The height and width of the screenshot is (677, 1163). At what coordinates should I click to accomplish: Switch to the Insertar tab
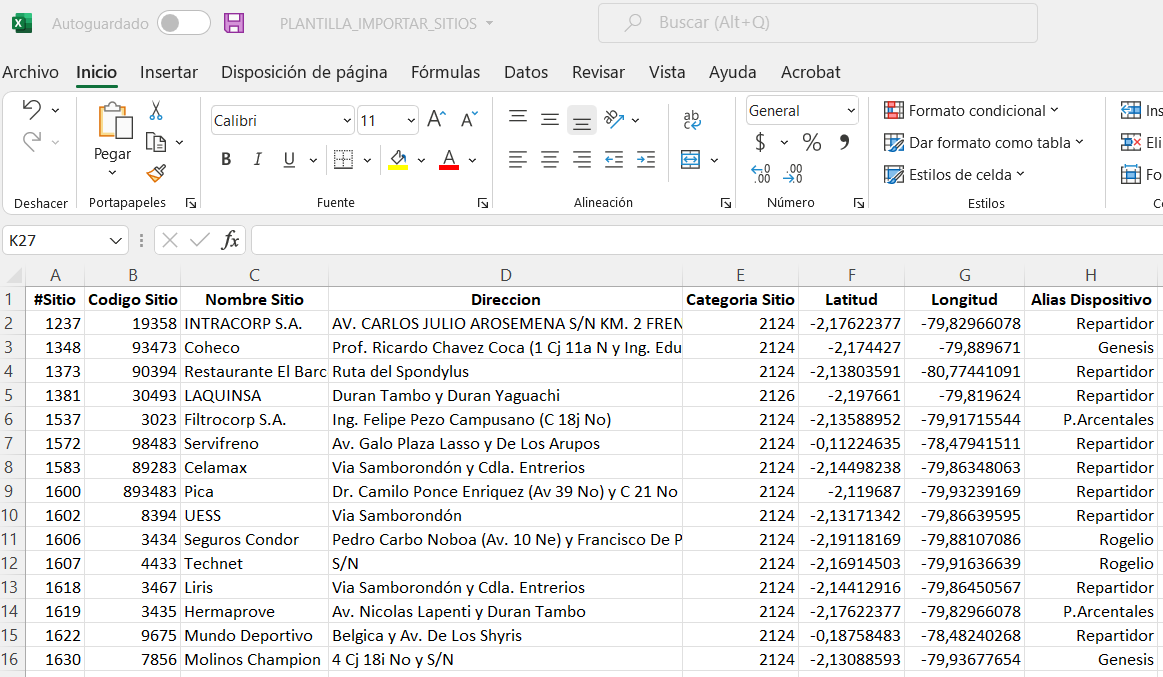click(168, 72)
